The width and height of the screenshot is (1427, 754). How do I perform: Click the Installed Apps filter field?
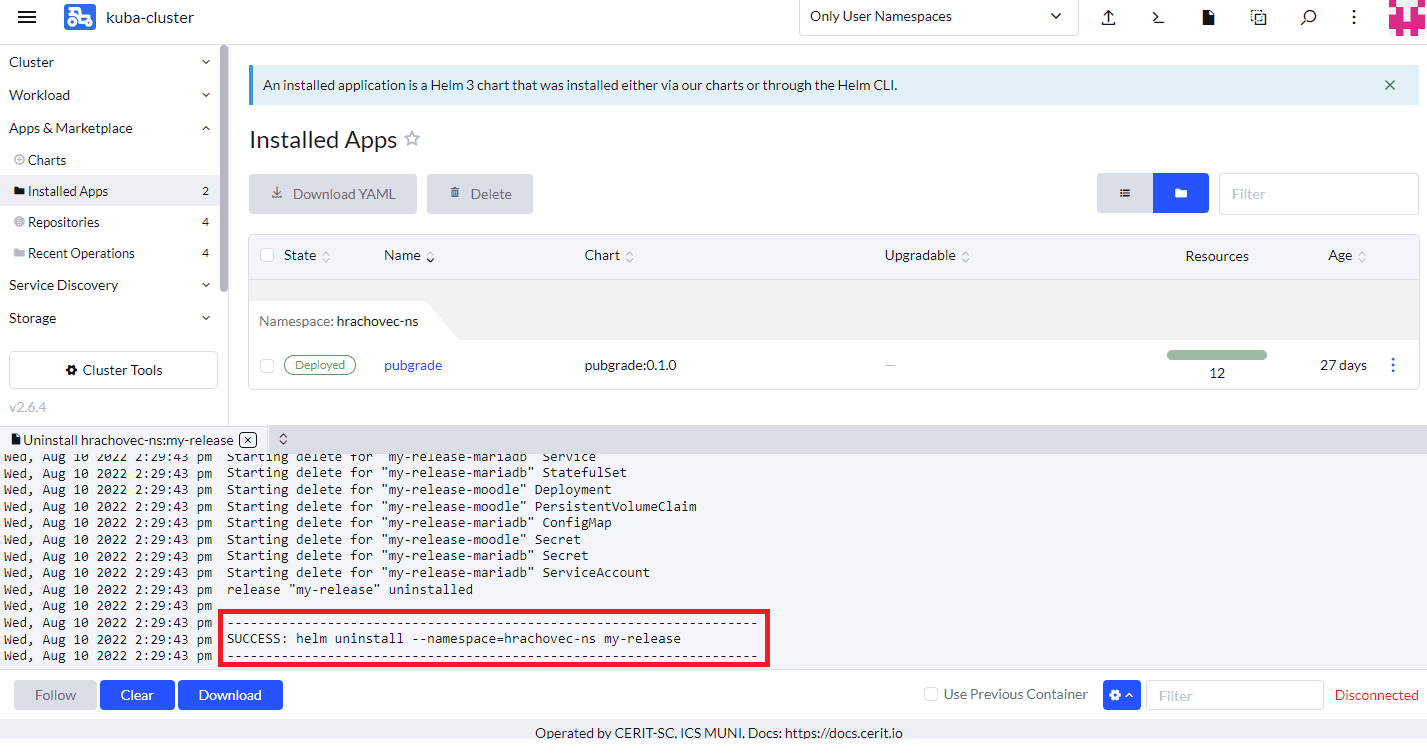[x=1317, y=194]
